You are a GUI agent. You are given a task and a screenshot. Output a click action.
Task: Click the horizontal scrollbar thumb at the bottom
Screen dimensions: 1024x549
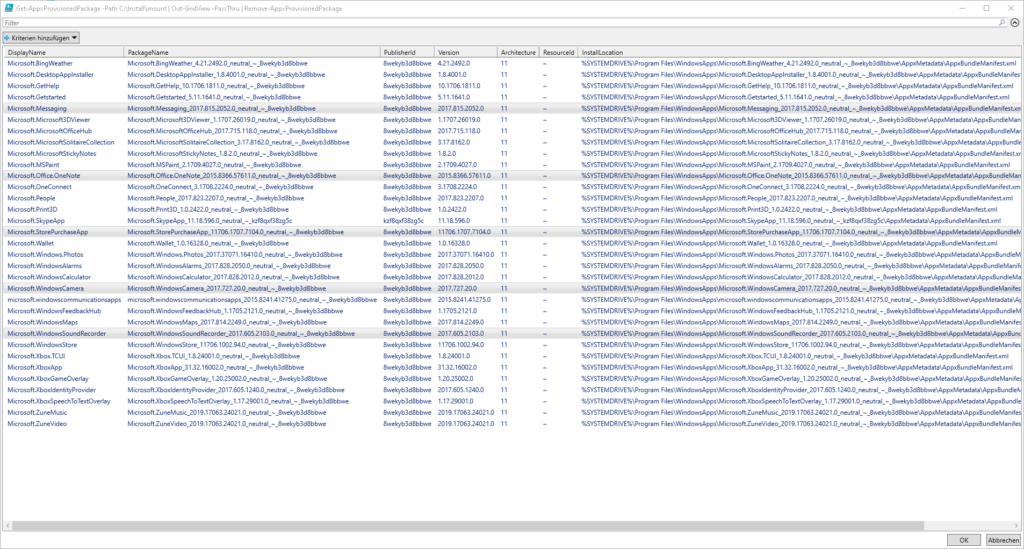tap(468, 525)
